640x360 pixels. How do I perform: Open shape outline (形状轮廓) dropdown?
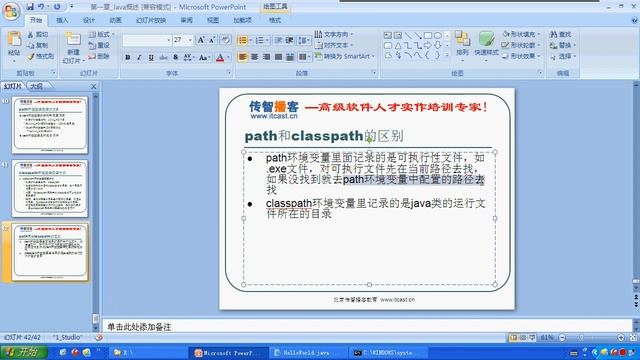[x=522, y=45]
